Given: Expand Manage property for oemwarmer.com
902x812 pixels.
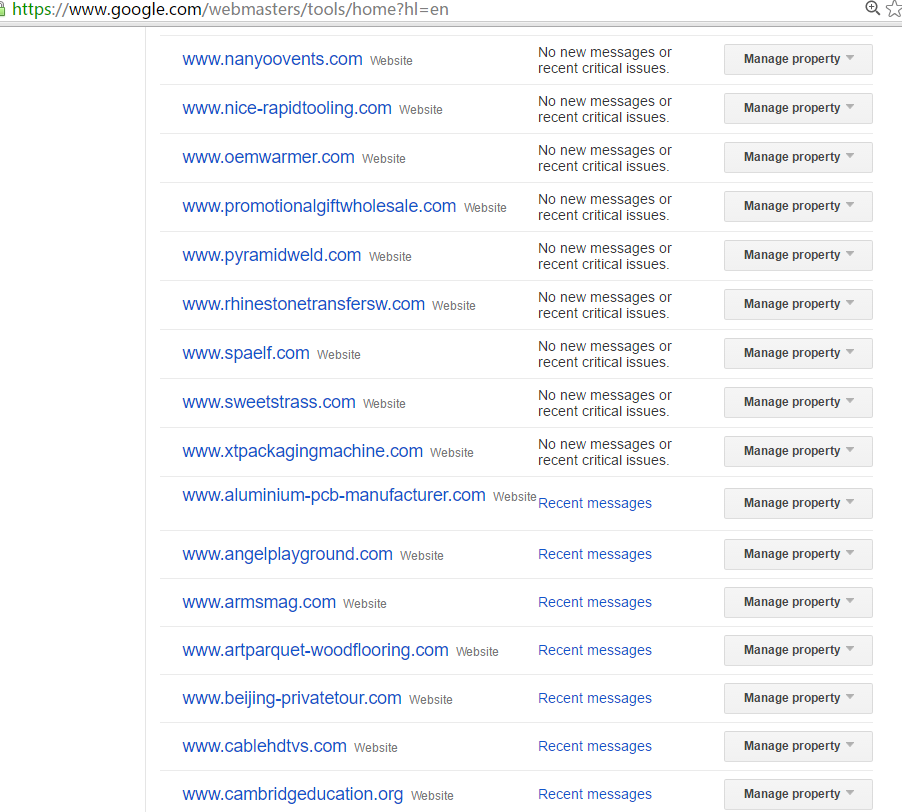Looking at the screenshot, I should coord(798,157).
